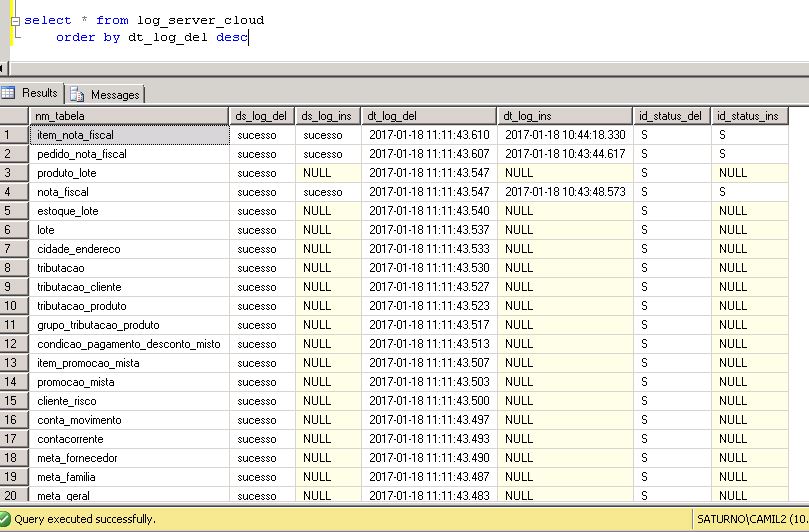Screen dimensions: 809x532
Task: Select the id_status_del column header
Action: click(x=672, y=116)
